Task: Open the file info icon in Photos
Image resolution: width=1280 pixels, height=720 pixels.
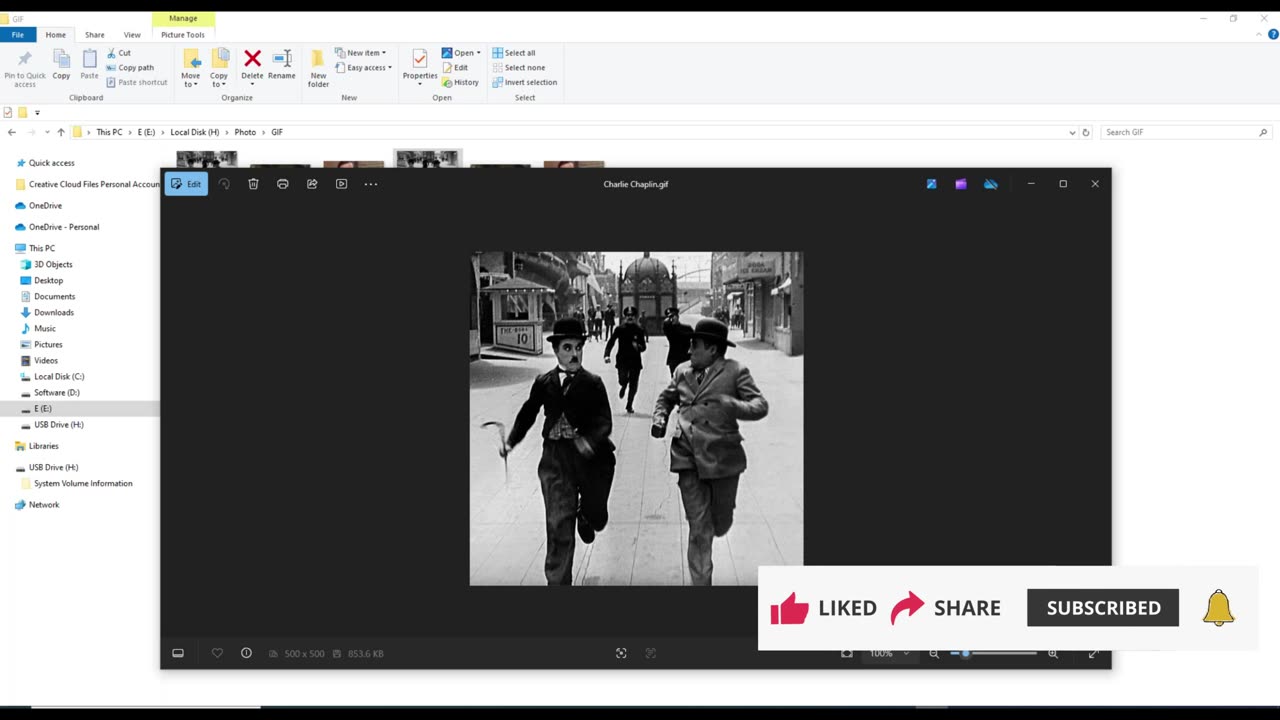Action: (x=246, y=653)
